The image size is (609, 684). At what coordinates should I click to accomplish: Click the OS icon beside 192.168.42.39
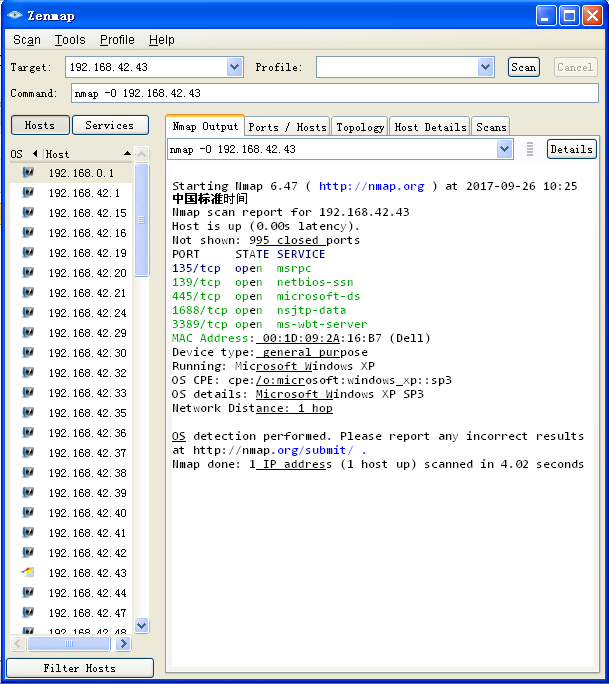point(28,492)
